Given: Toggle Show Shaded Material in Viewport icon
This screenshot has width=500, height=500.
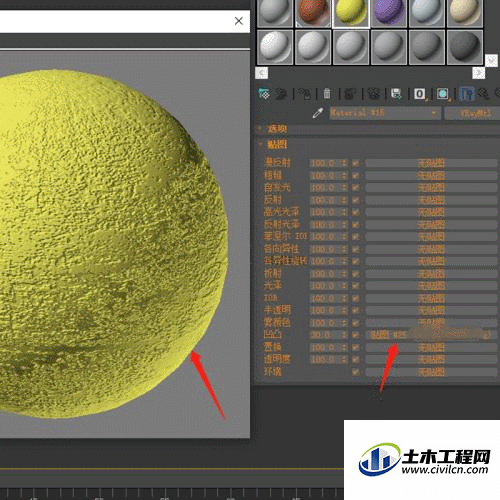Looking at the screenshot, I should coord(443,94).
